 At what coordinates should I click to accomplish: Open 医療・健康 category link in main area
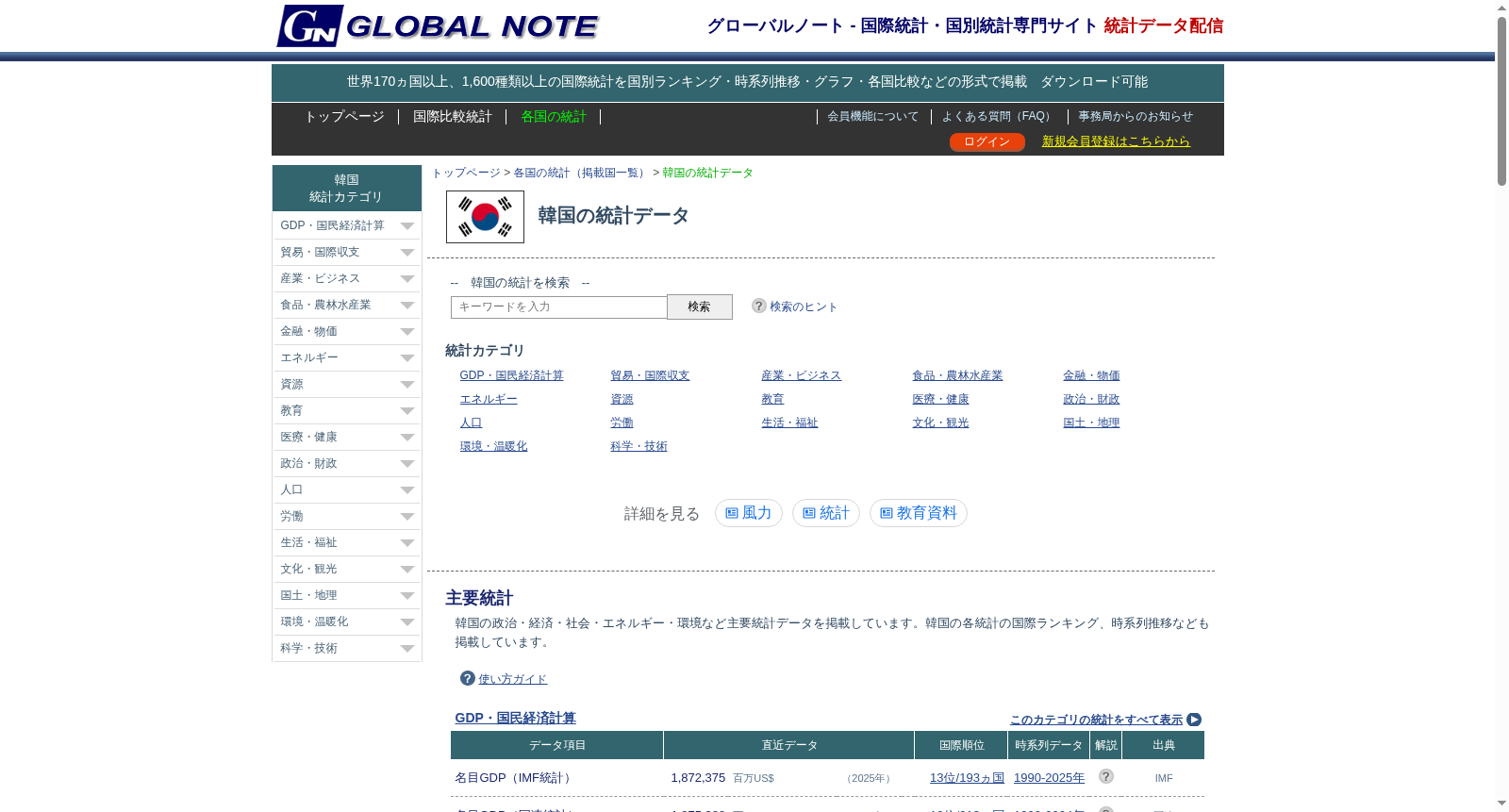point(940,399)
